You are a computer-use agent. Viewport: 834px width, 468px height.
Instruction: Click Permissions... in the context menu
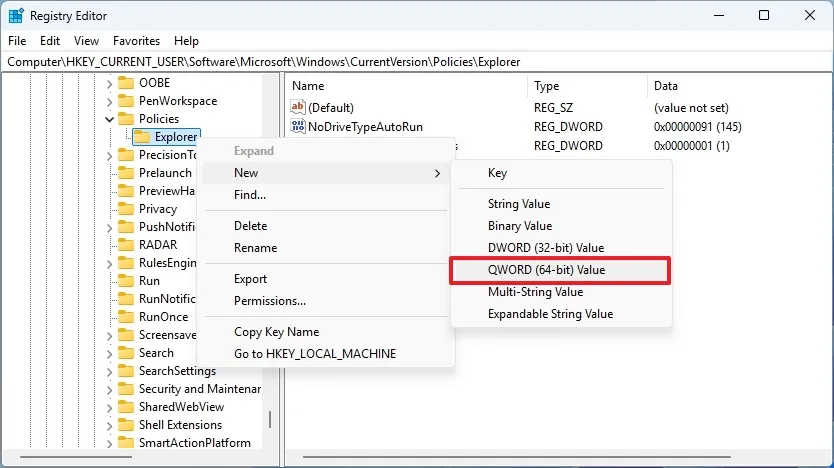coord(269,301)
